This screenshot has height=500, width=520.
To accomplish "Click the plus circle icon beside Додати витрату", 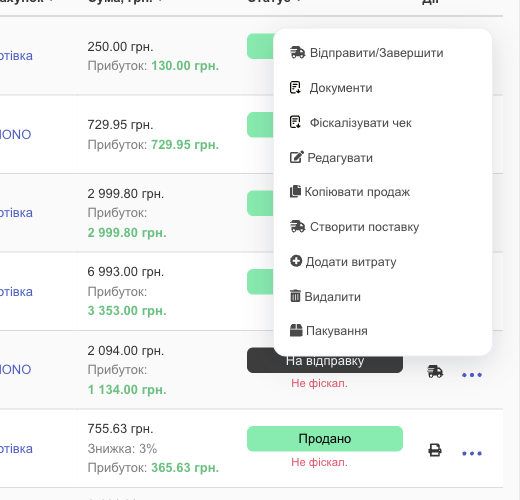I will tap(296, 261).
